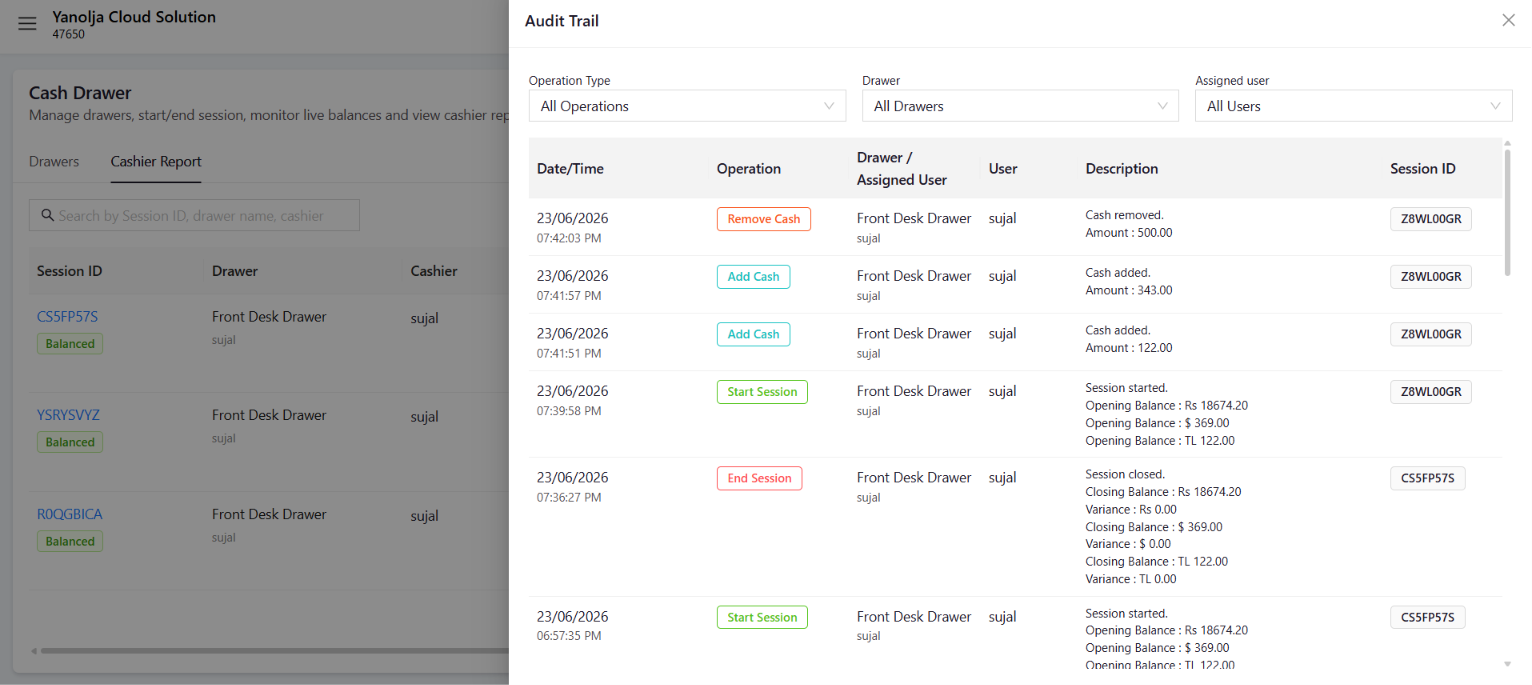The height and width of the screenshot is (685, 1532).
Task: Click the Drawer header in Cashier Report
Action: (235, 271)
